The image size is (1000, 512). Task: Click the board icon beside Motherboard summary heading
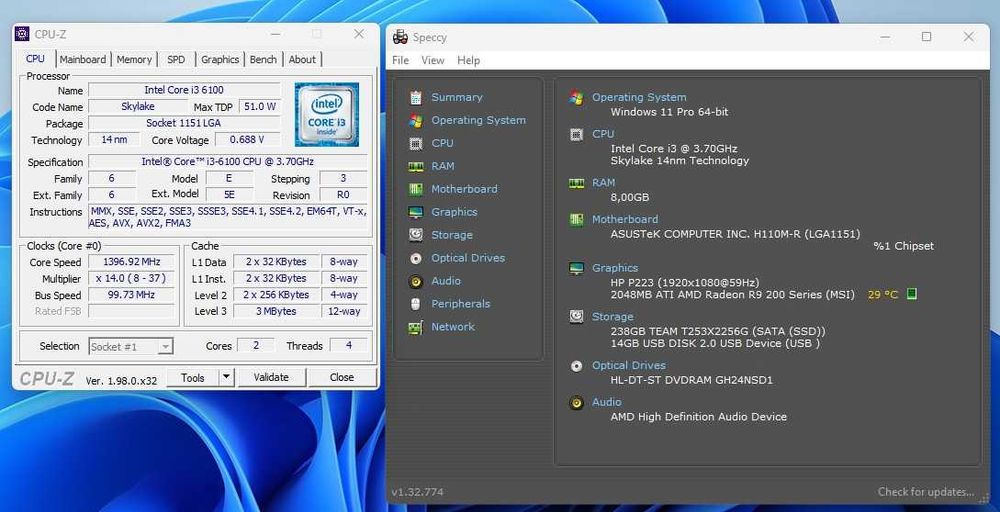point(577,220)
